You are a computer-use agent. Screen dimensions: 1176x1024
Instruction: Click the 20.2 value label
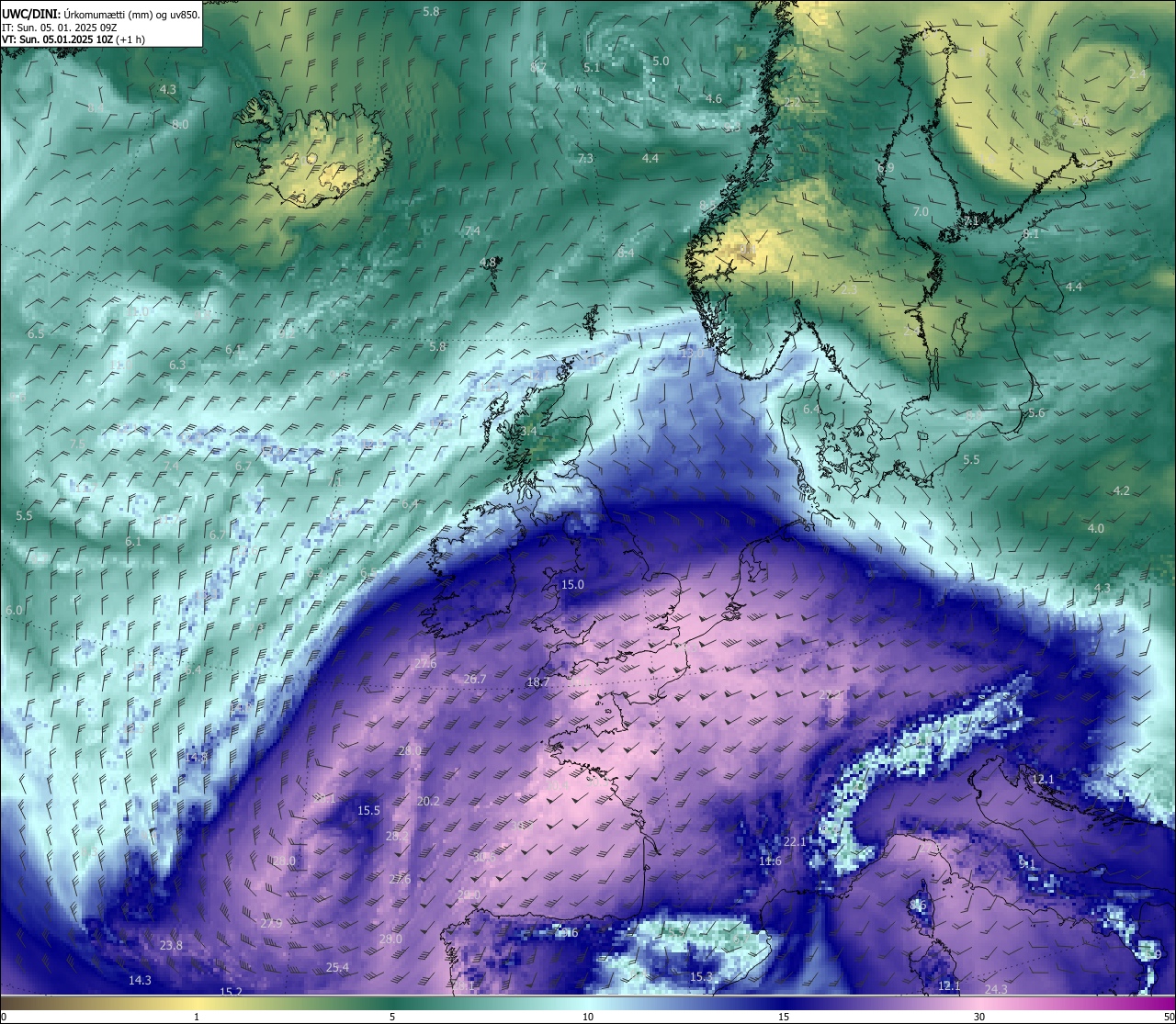(x=428, y=801)
